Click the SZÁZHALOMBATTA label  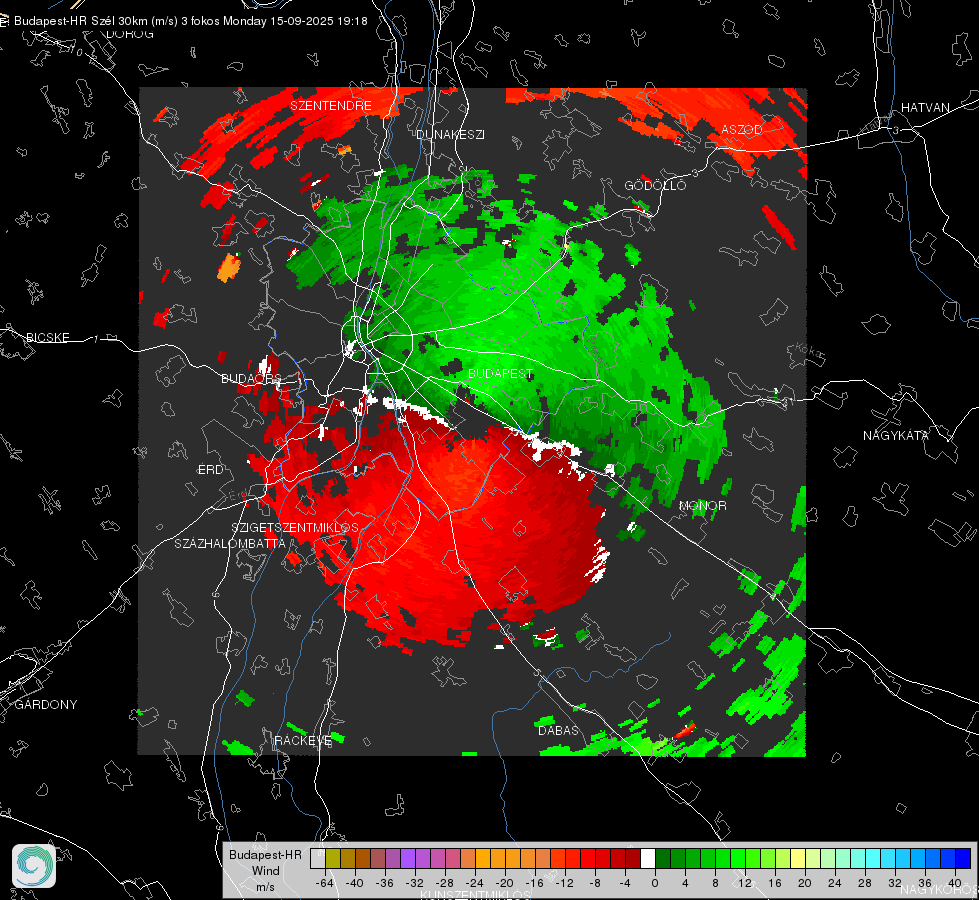(230, 543)
